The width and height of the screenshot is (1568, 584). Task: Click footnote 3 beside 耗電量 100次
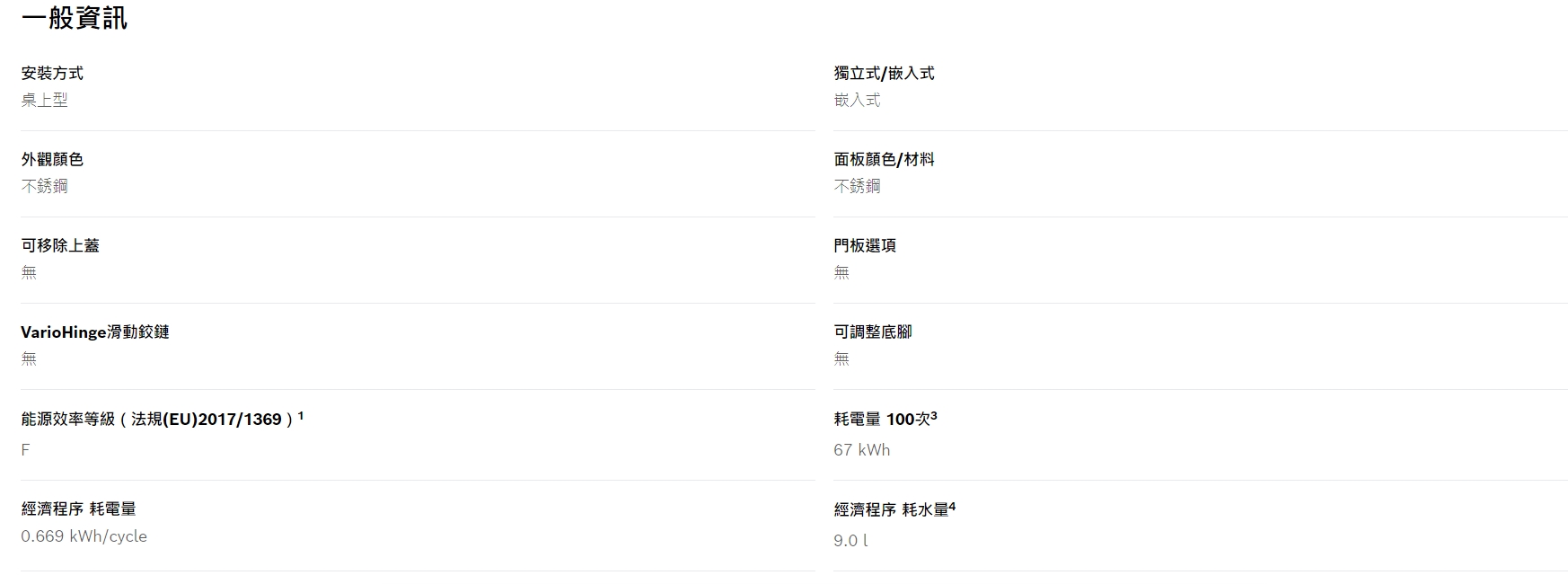934,416
